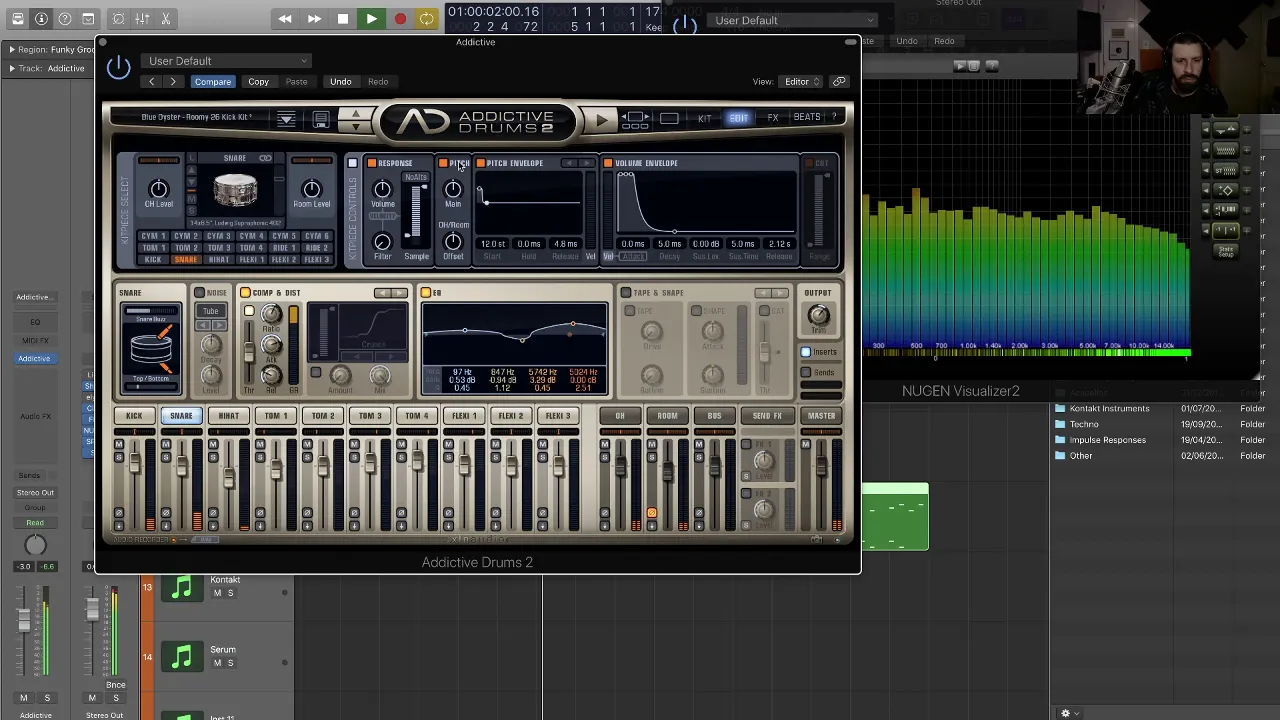Select the HIHAT kitpiece in Kitpiece Select grid
This screenshot has height=720, width=1280.
click(218, 260)
